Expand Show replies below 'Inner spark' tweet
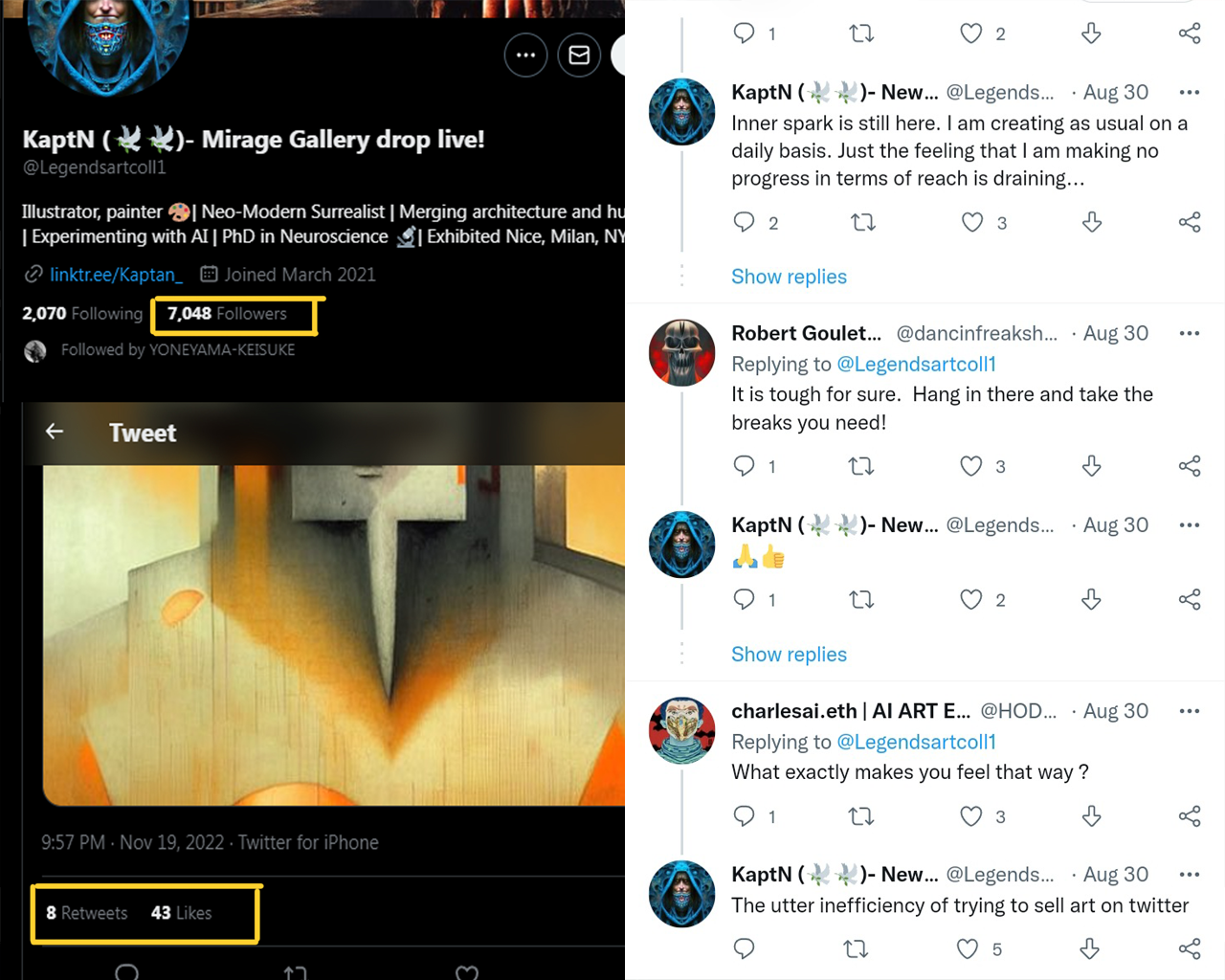 click(x=789, y=277)
